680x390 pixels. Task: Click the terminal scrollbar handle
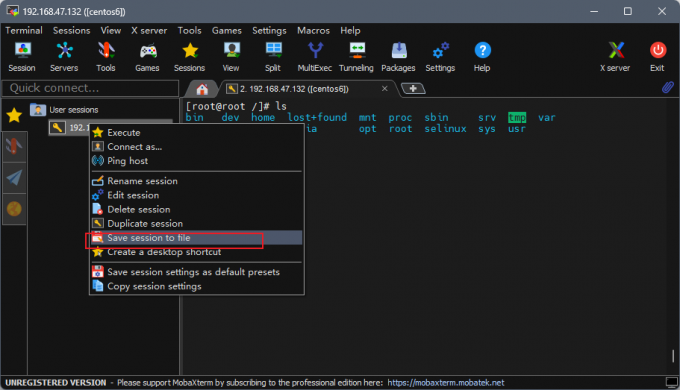(x=673, y=356)
